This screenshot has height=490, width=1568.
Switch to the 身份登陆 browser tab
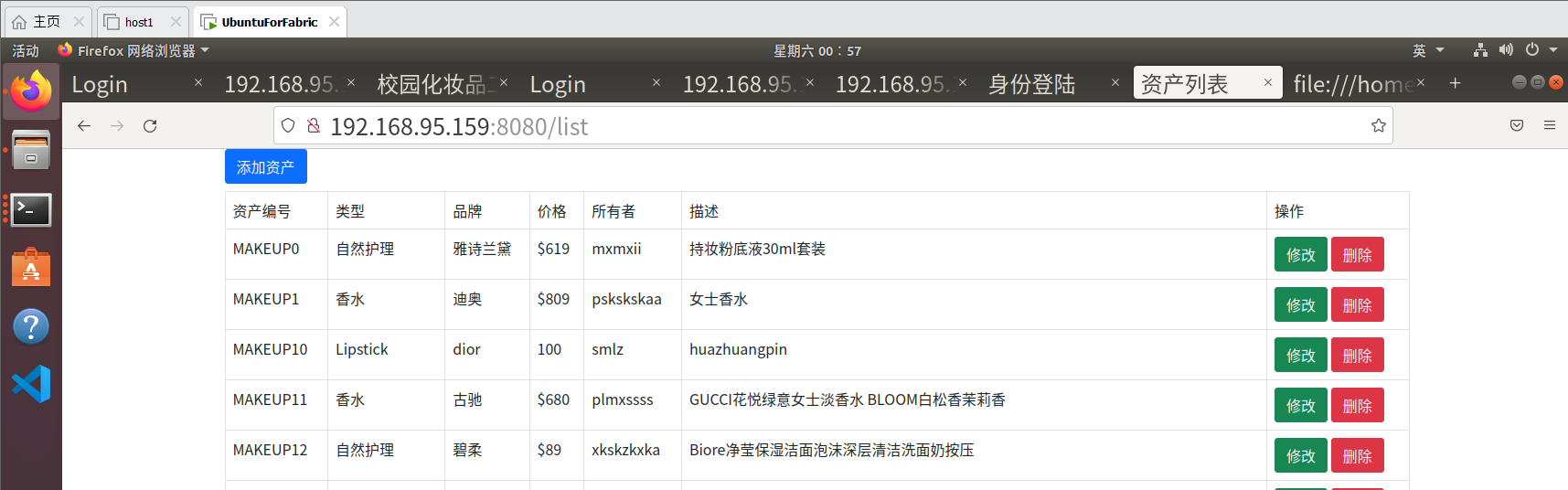pyautogui.click(x=1051, y=83)
